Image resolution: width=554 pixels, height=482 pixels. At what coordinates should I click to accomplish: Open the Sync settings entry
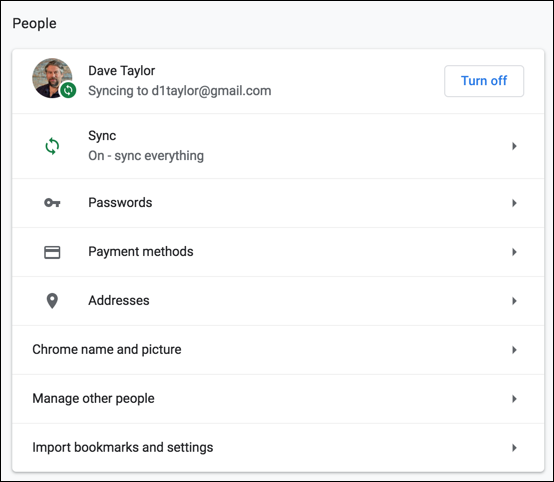click(278, 146)
